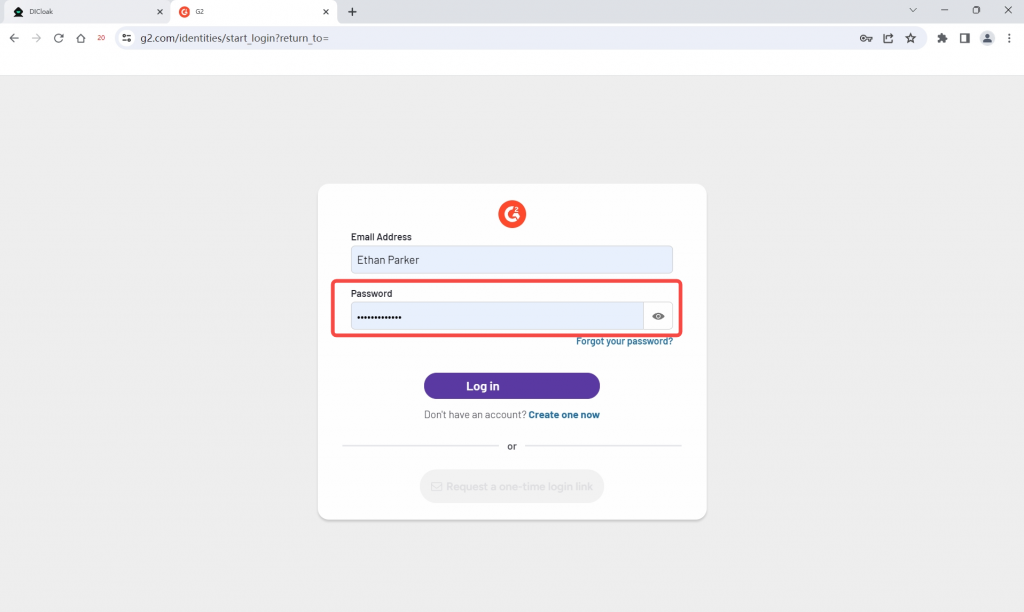
Task: Click into the Email Address field
Action: click(512, 260)
